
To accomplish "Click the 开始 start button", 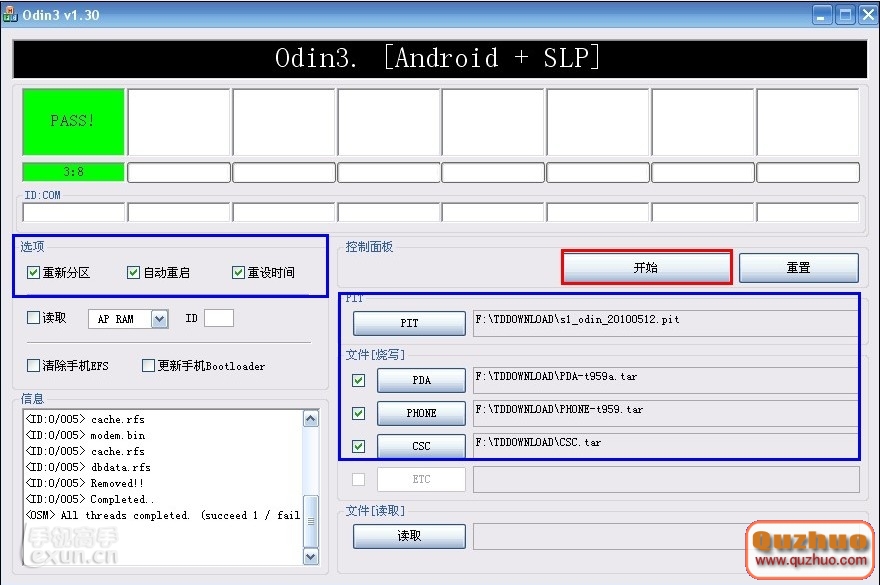I will [x=647, y=267].
